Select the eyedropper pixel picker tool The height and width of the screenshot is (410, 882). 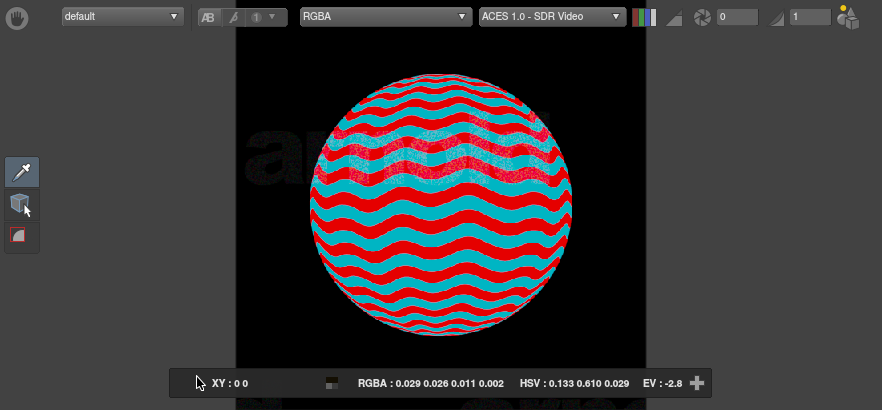[22, 172]
